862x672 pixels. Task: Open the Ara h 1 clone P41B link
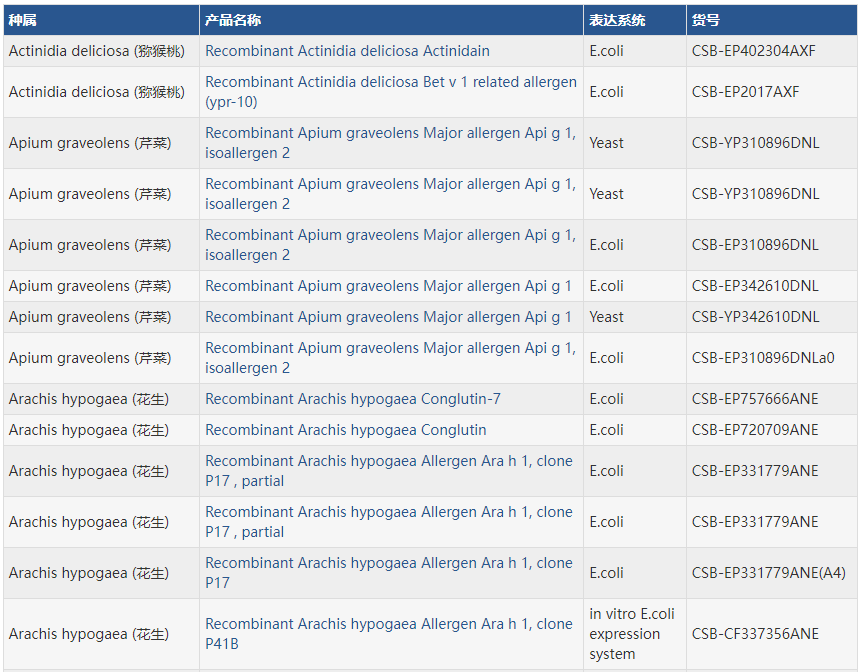point(388,624)
